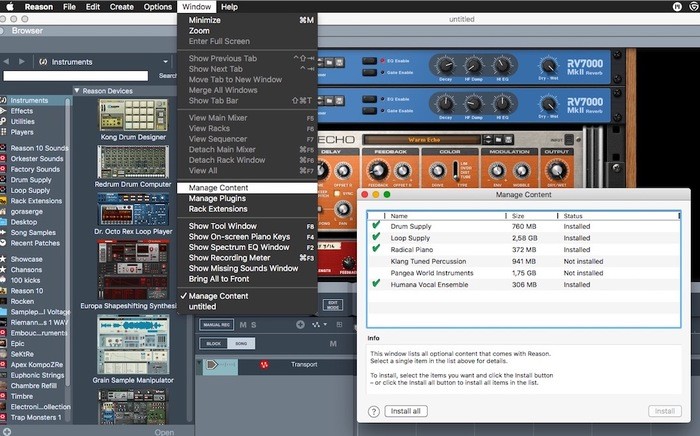Select Utilities in browser sidebar
Screen dimensions: 700x436
[22, 121]
